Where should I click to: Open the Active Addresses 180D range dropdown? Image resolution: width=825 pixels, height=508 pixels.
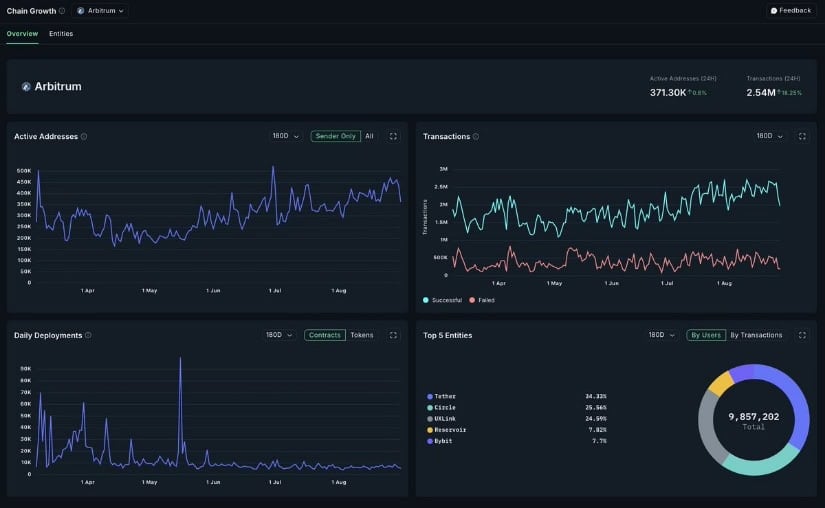(x=285, y=136)
